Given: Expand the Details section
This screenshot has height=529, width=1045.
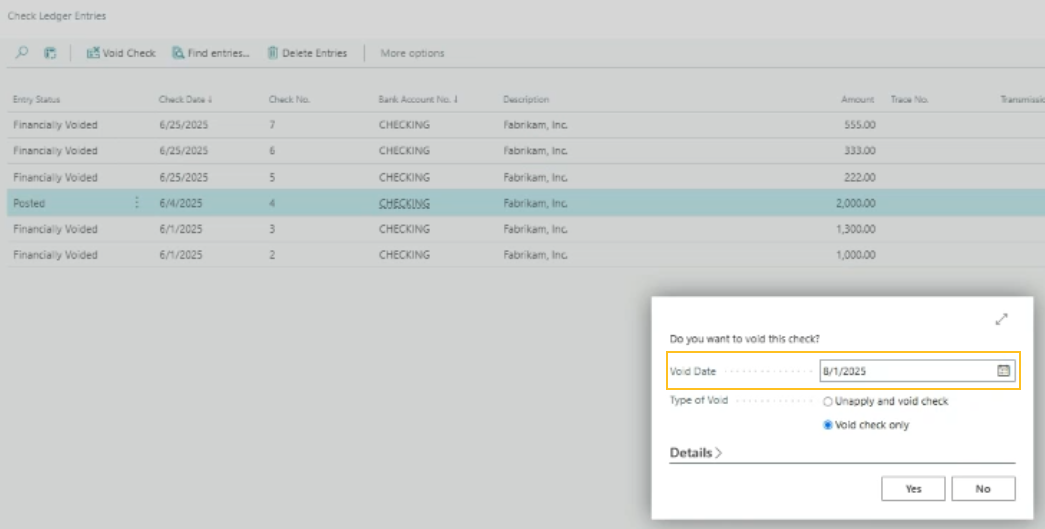Looking at the screenshot, I should (696, 453).
